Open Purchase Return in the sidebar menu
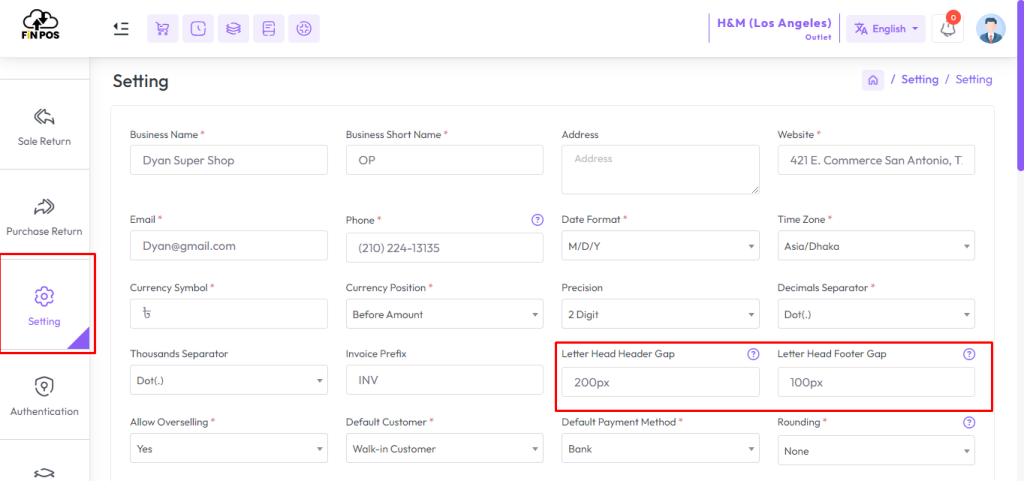 point(44,217)
